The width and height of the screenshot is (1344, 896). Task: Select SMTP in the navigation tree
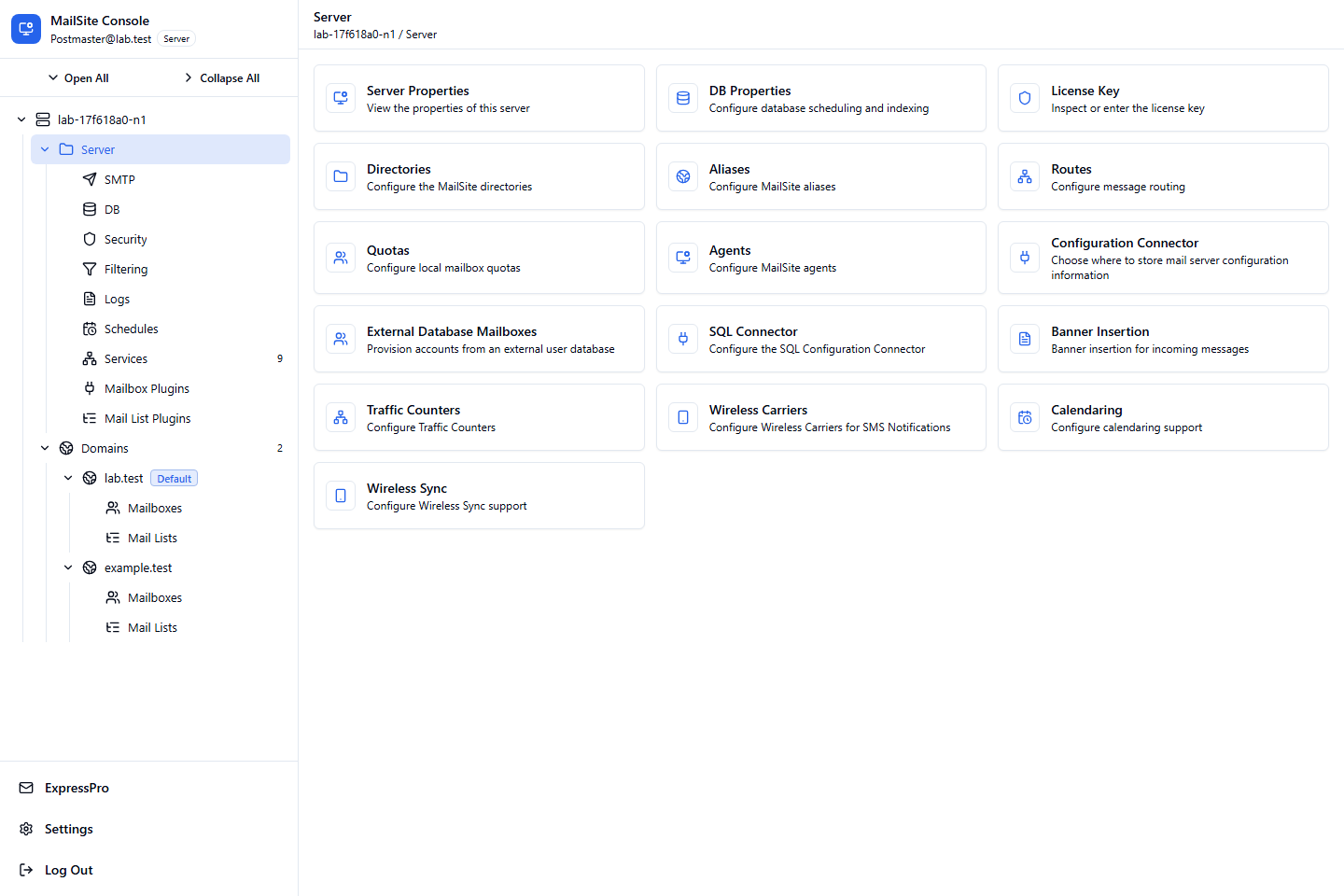tap(172, 179)
